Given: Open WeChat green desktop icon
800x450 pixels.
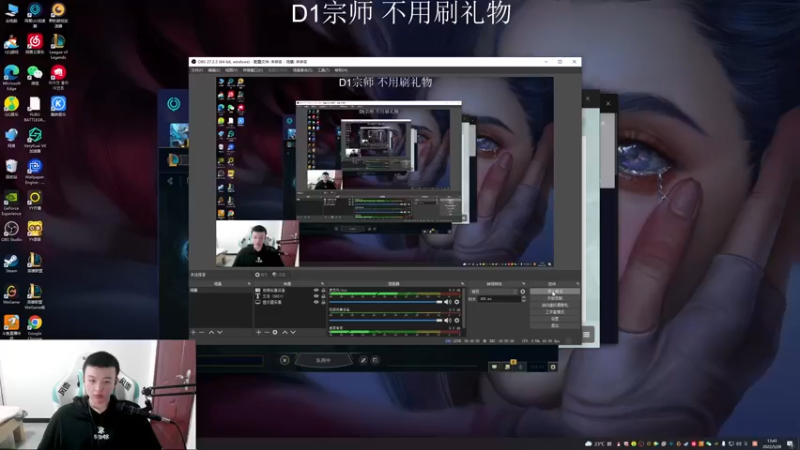Looking at the screenshot, I should click(x=35, y=73).
